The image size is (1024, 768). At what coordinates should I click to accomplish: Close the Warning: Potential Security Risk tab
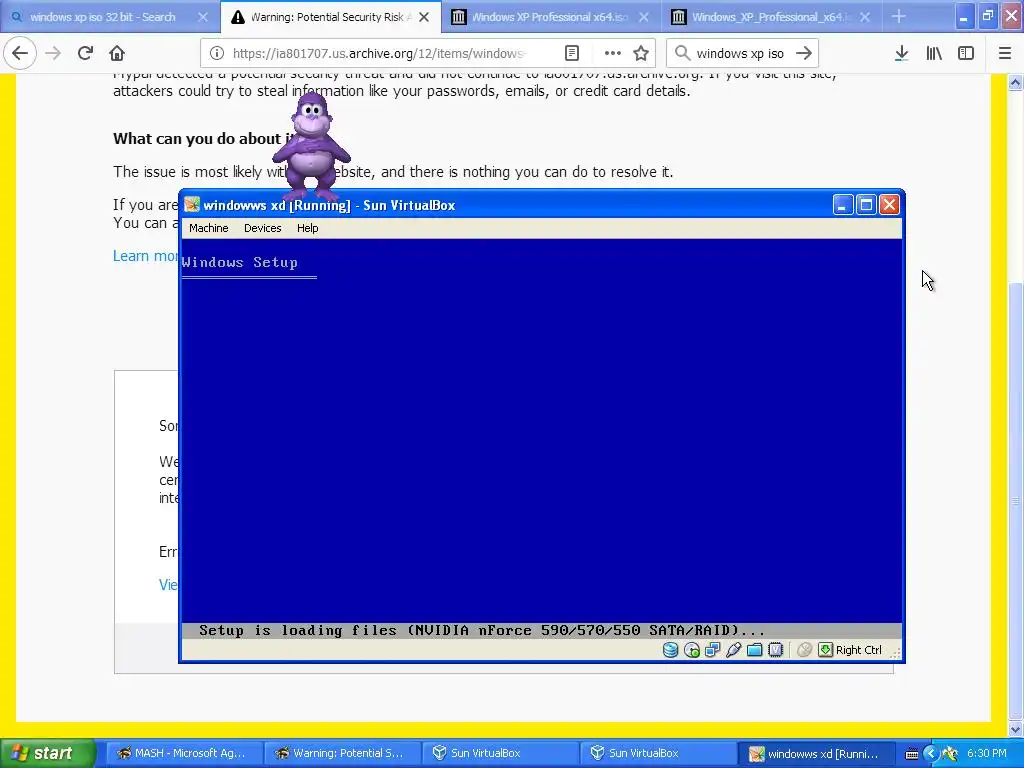424,17
